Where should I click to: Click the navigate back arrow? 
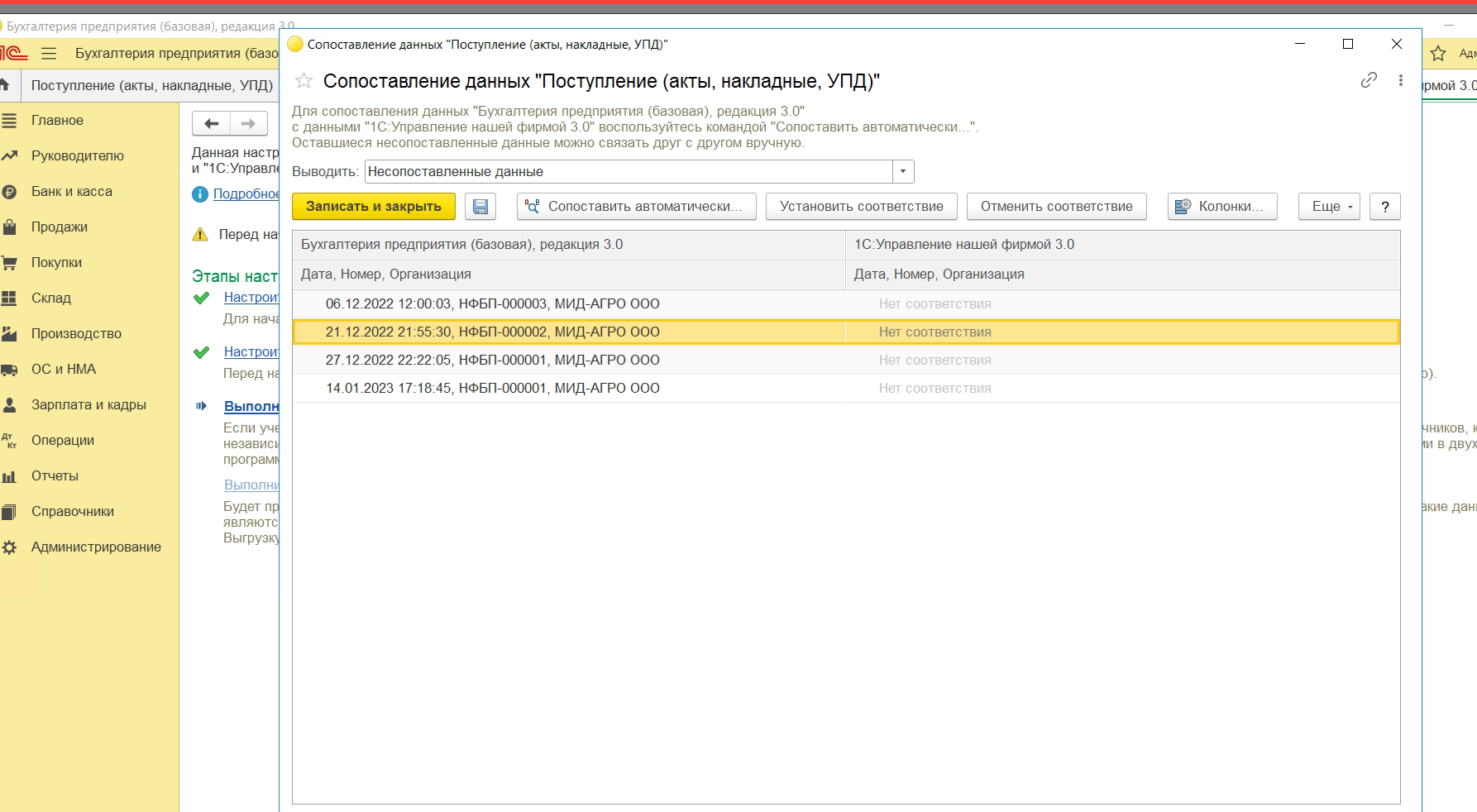click(x=212, y=124)
